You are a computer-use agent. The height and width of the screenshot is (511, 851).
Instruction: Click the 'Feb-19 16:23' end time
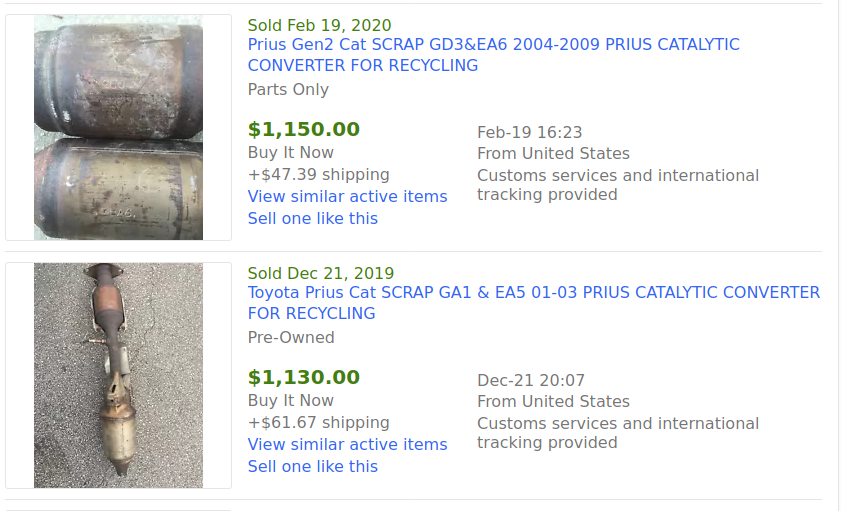[529, 132]
